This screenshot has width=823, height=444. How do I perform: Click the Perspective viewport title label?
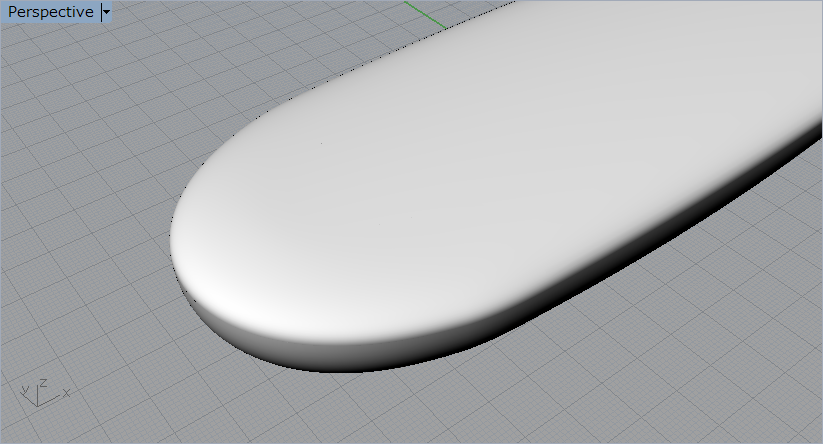[50, 12]
